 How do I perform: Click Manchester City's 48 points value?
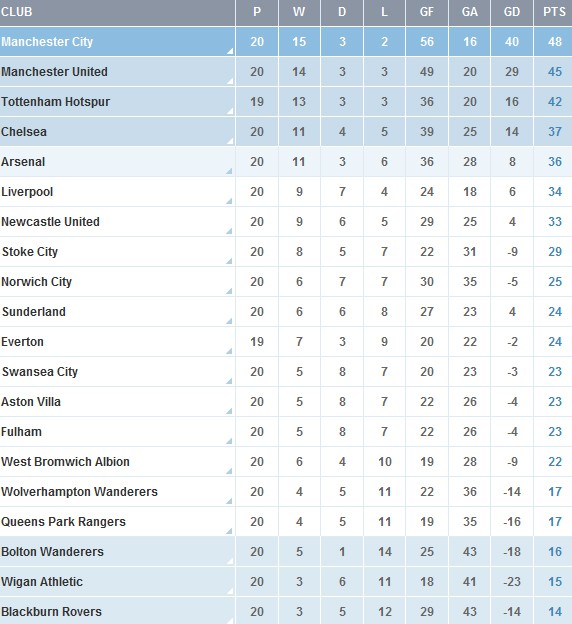(554, 41)
